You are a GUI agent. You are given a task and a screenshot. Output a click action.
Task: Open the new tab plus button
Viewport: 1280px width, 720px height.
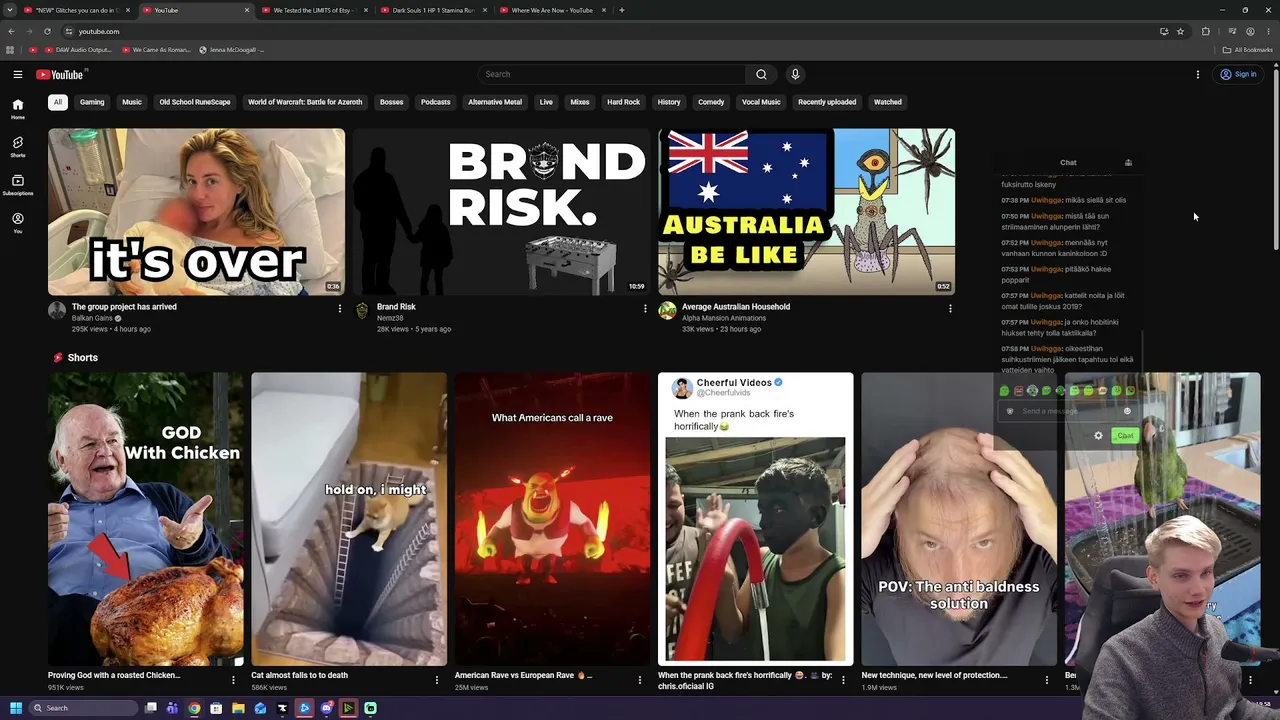(621, 10)
